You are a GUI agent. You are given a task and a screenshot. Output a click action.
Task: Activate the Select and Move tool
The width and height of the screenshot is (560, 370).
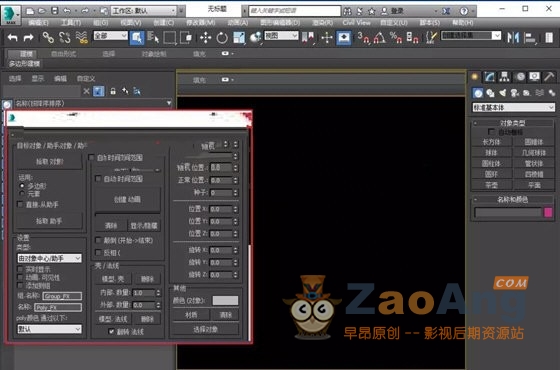(205, 38)
